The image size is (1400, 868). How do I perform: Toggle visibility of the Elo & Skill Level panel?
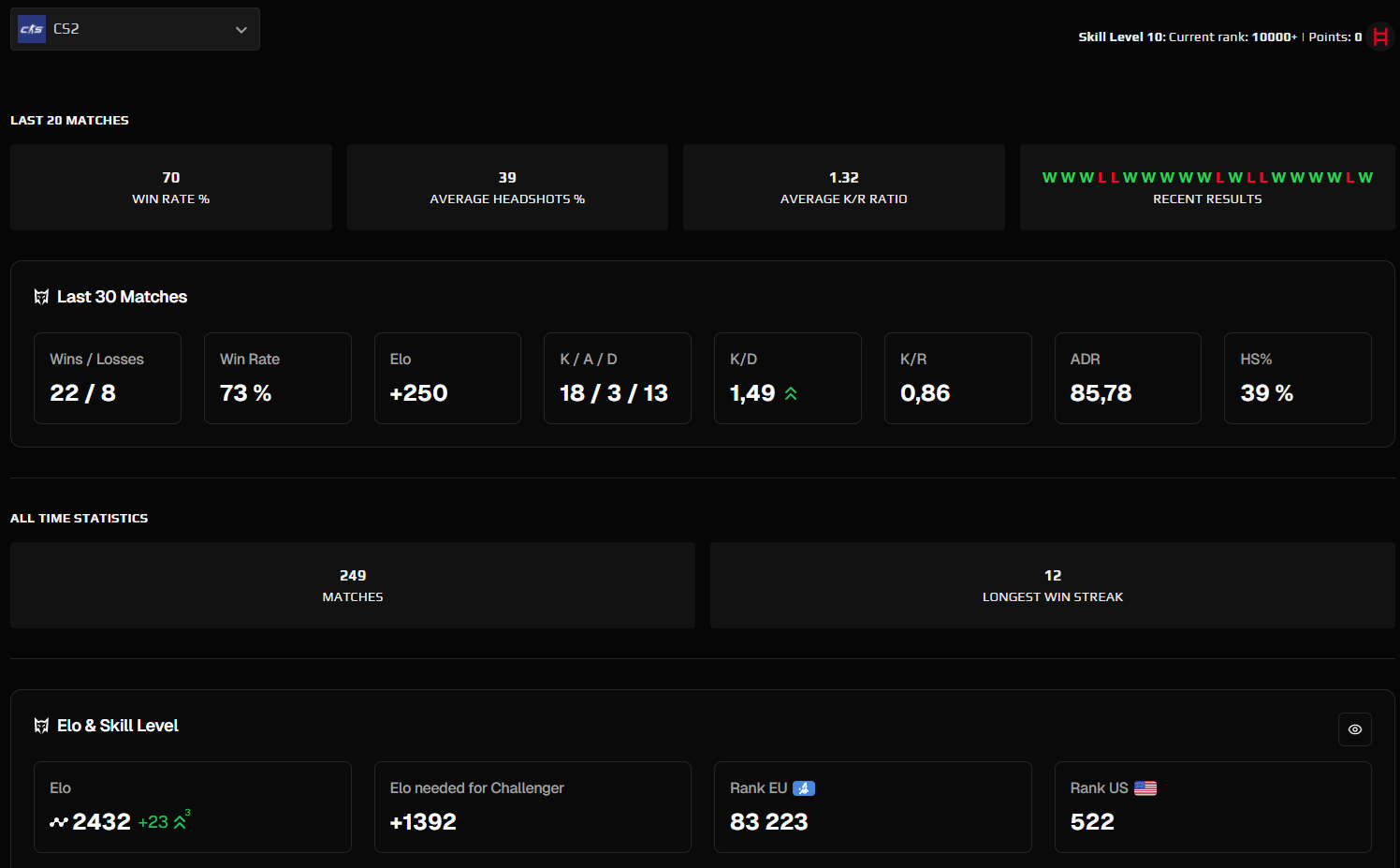1354,729
